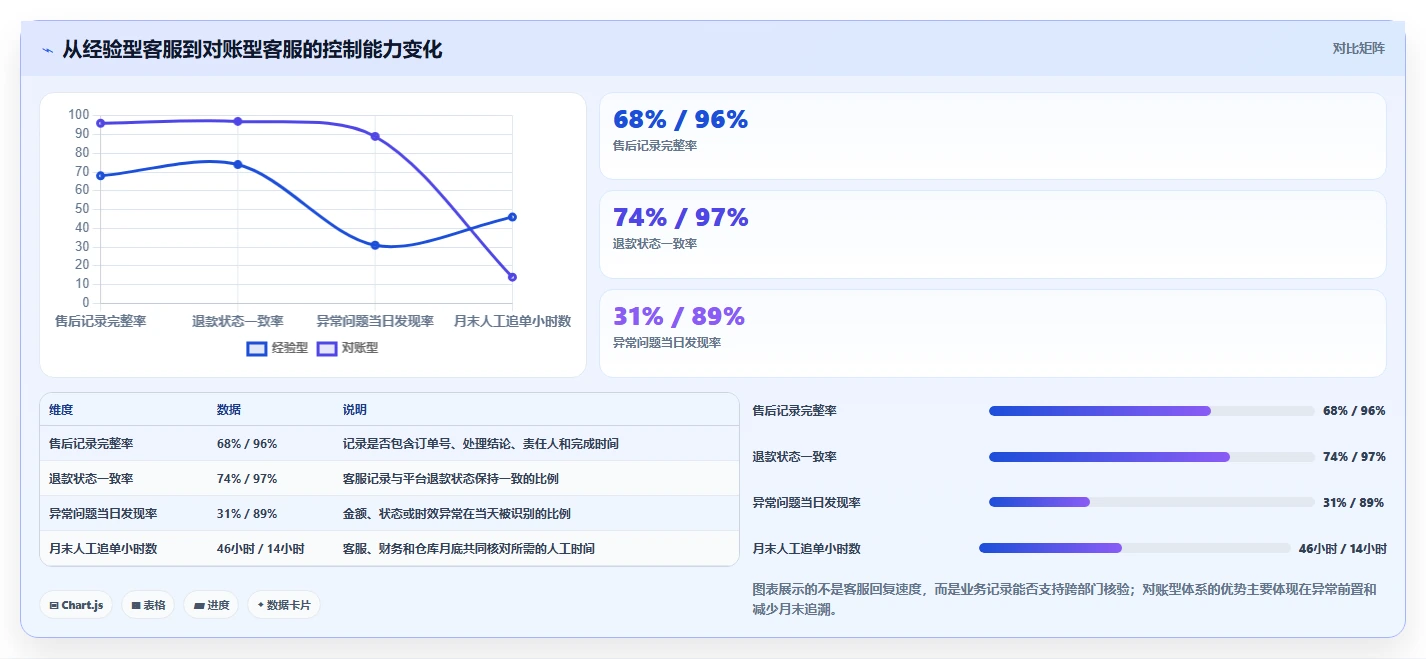Click the description 记录是否包含订单号、处理结论、责任人和完成时间
Viewport: 1426px width, 659px height.
coord(481,443)
